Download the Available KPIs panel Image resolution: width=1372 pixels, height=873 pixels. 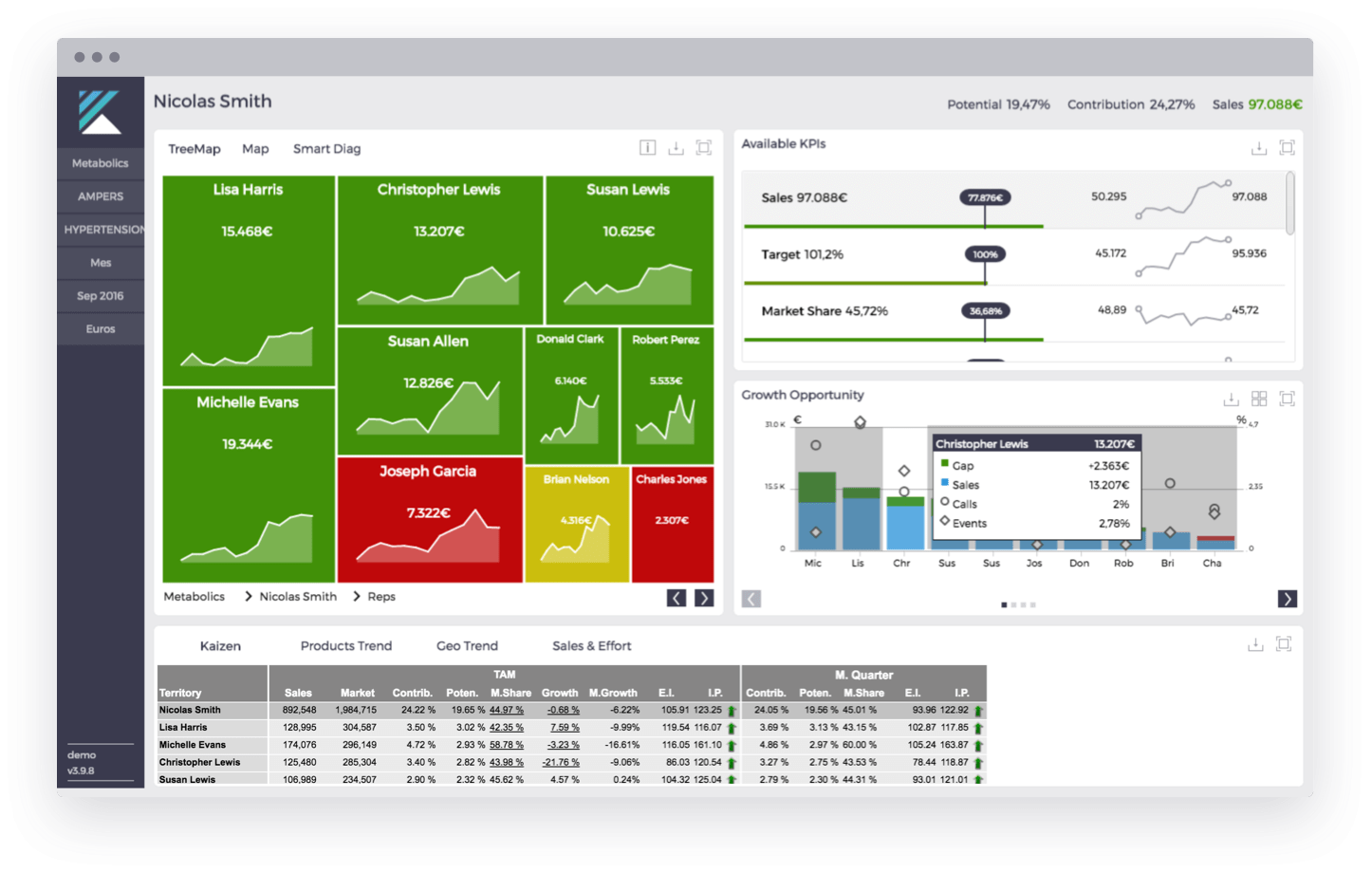point(1258,148)
